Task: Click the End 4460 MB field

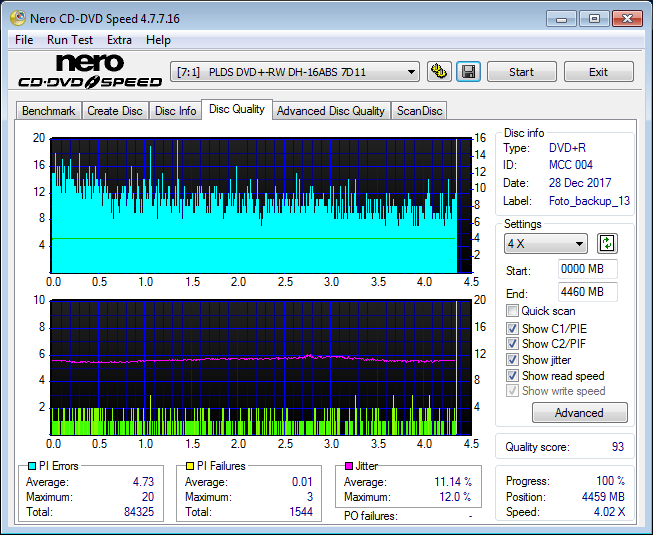Action: [x=587, y=292]
